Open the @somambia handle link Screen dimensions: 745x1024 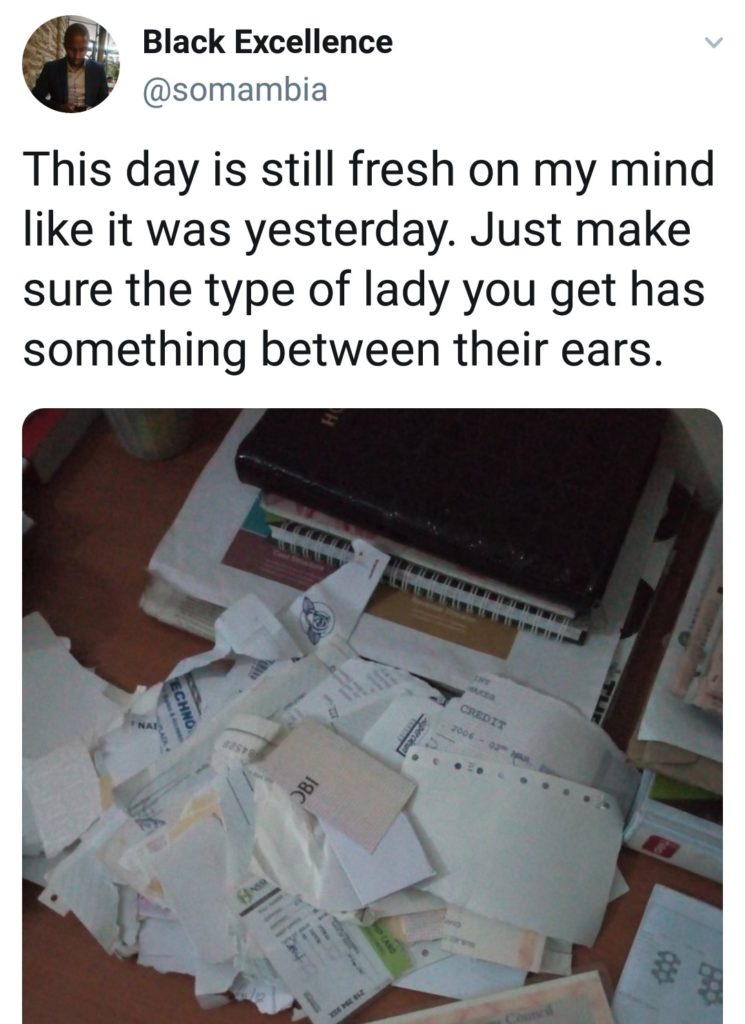point(235,90)
